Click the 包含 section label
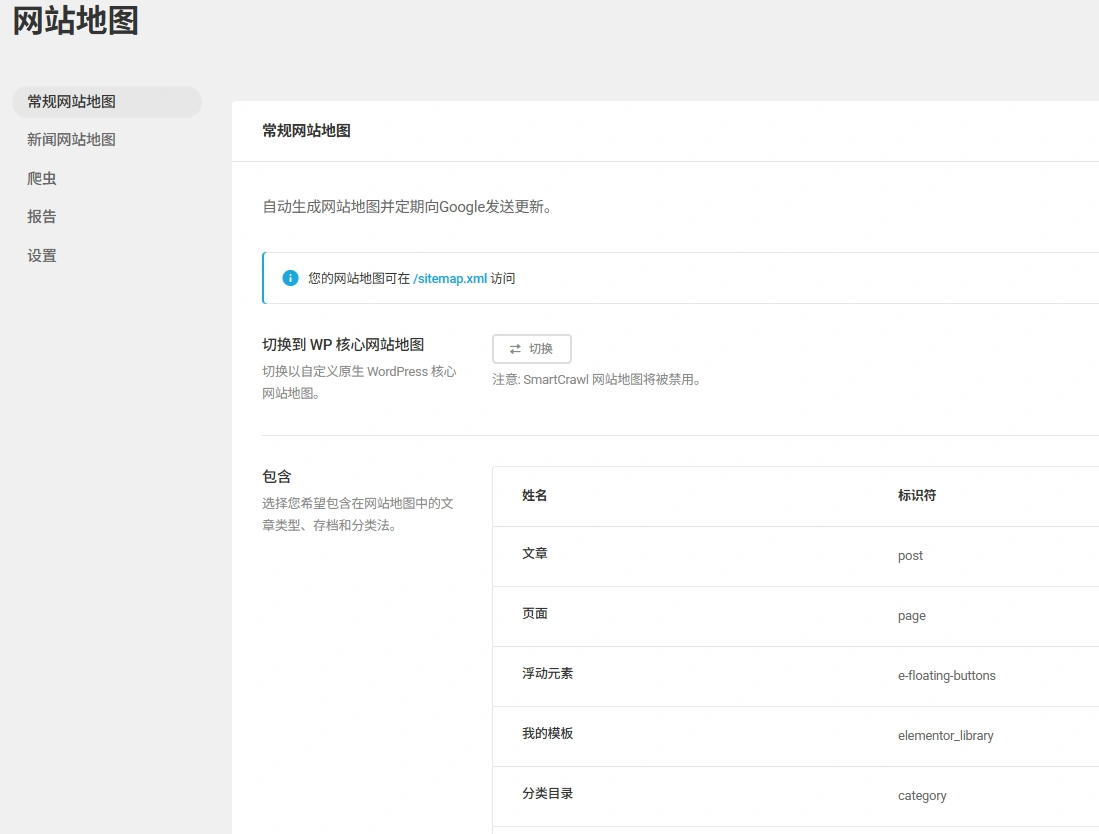The image size is (1099, 834). pyautogui.click(x=276, y=477)
